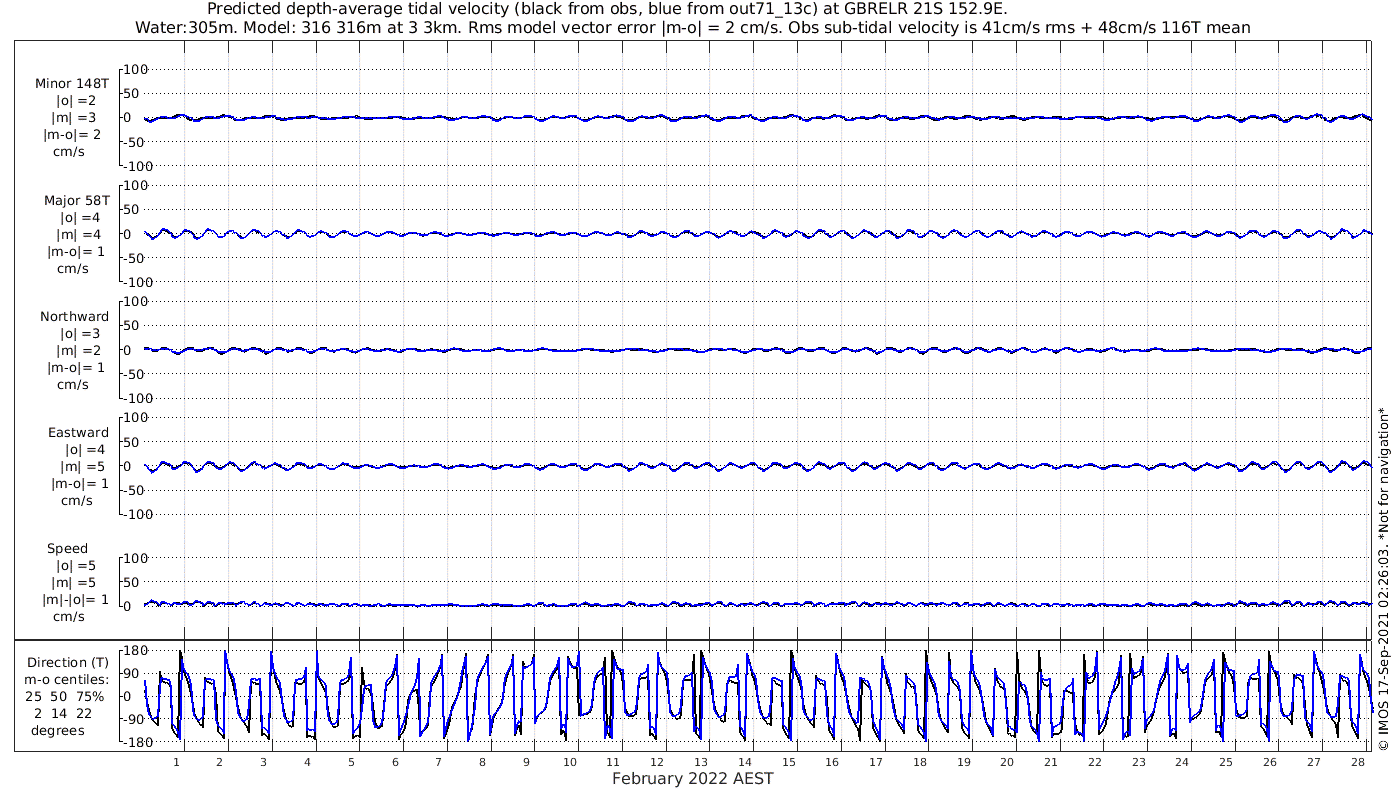This screenshot has height=800, width=1400.
Task: Click '|m| =2' under Northward
Action: [x=78, y=350]
